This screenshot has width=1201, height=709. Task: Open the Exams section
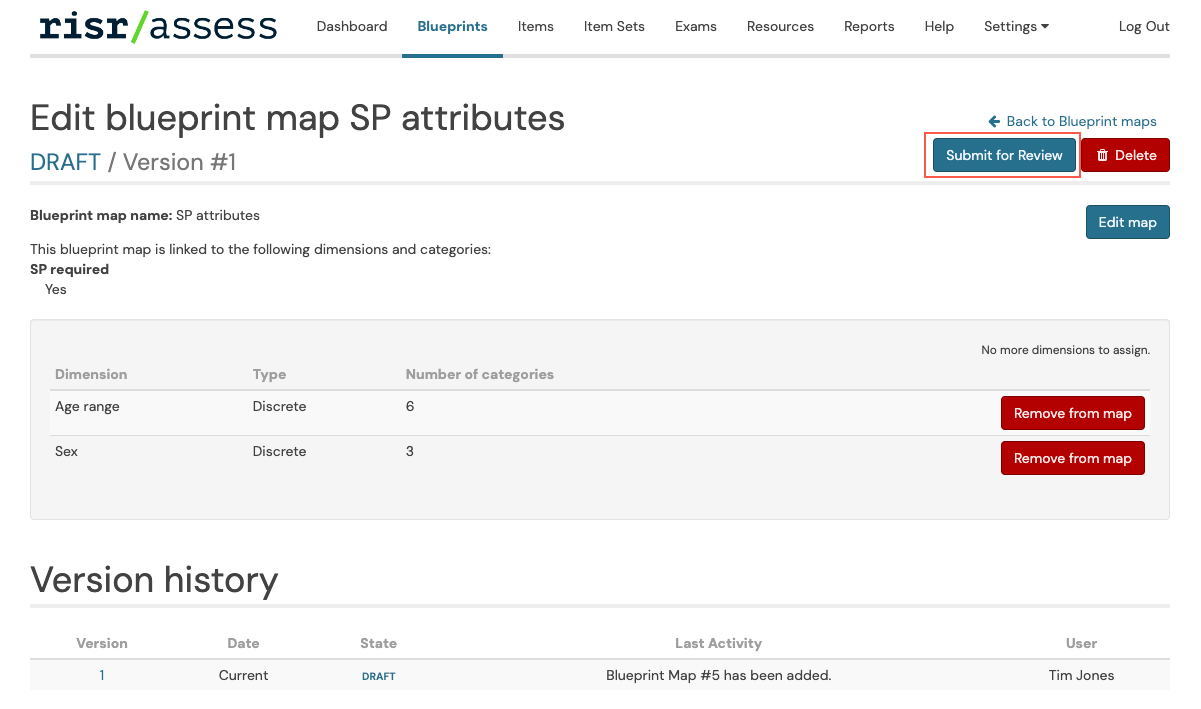pos(696,27)
